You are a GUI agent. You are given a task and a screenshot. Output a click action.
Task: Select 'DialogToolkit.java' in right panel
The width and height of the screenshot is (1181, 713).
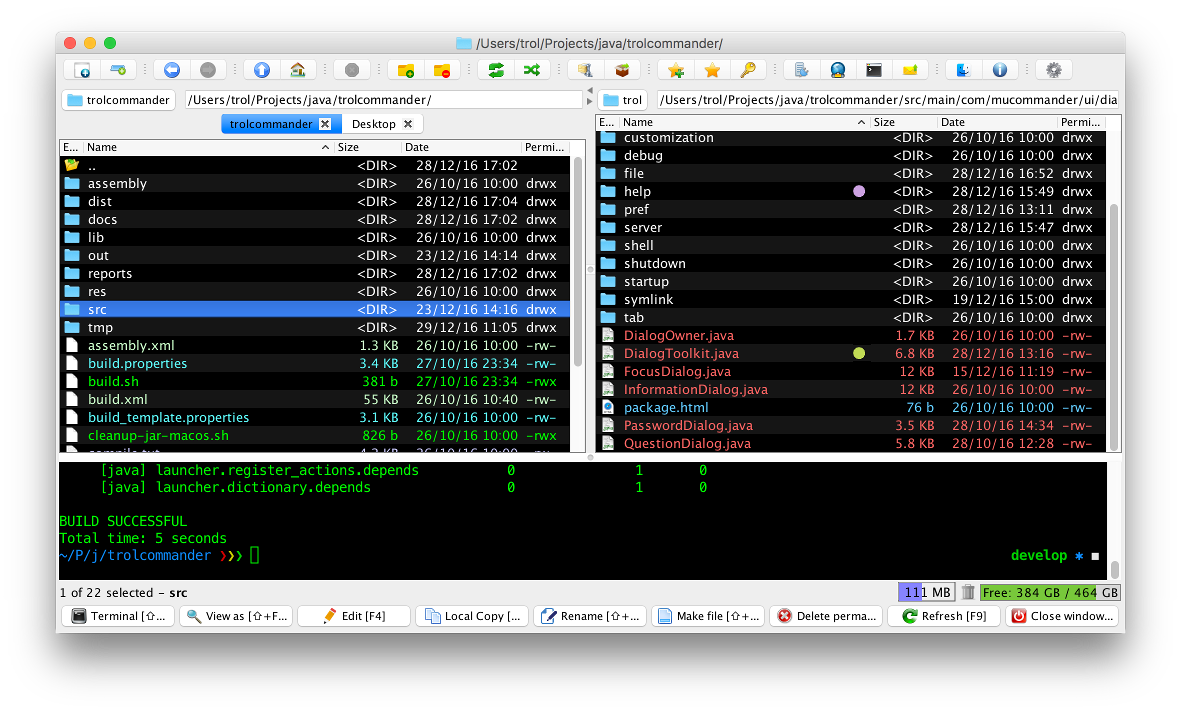click(851, 354)
